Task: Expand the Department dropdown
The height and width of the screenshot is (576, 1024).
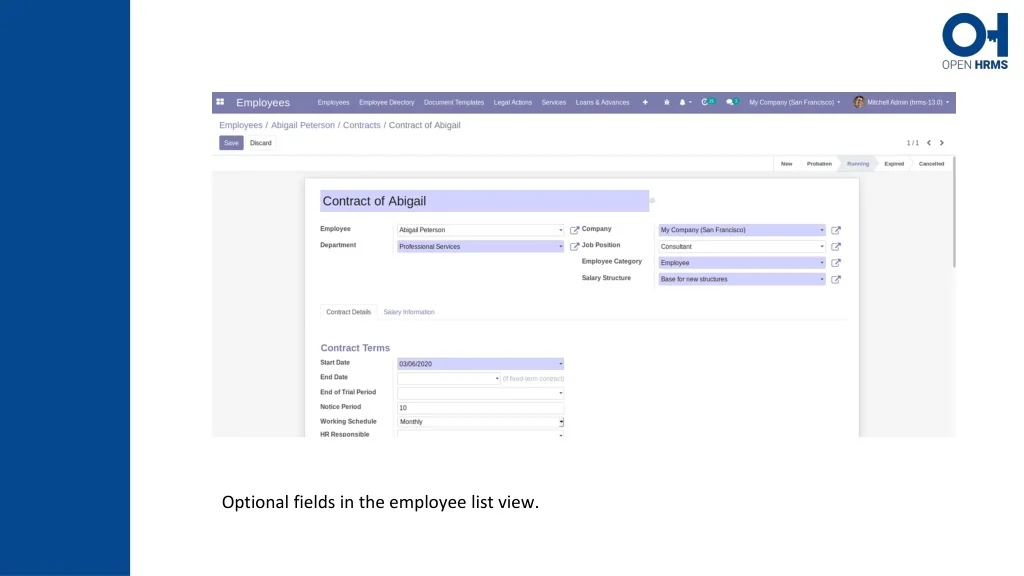Action: tap(560, 246)
